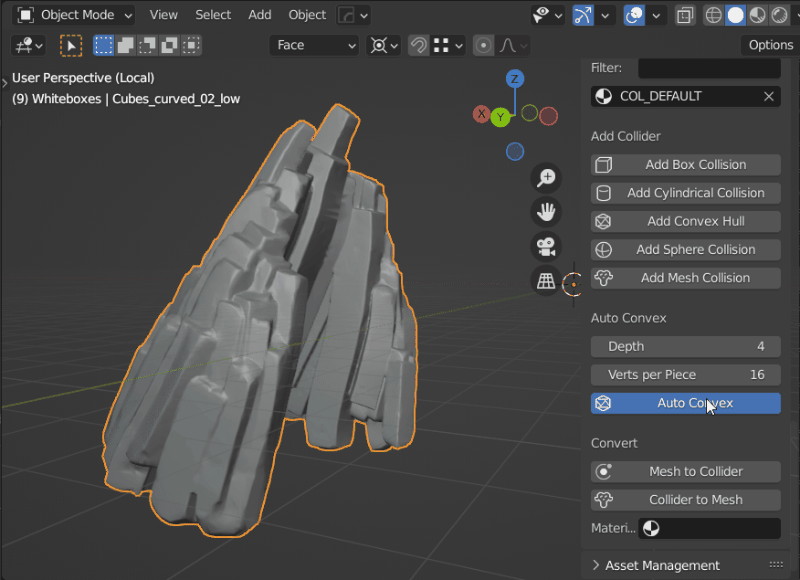This screenshot has height=580, width=800.
Task: Toggle snapping magnet icon
Action: tap(419, 45)
